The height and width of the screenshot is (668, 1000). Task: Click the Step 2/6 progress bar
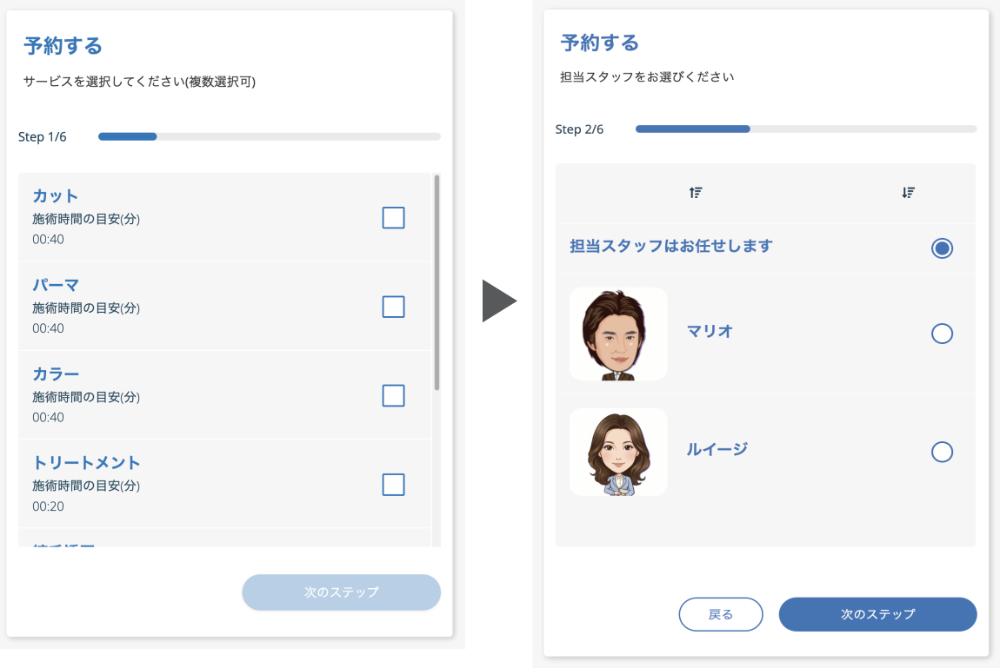tap(805, 129)
